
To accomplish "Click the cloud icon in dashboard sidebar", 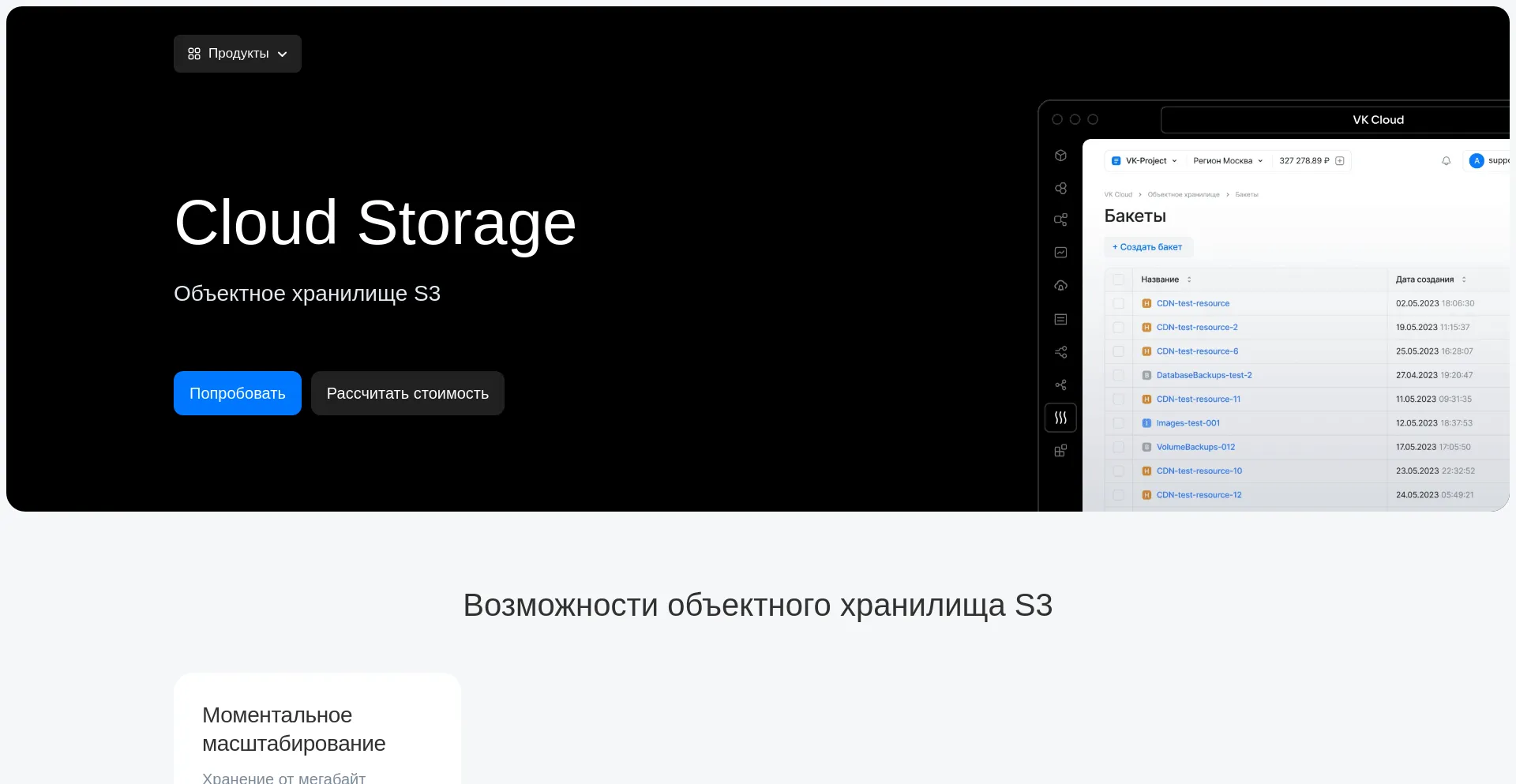I will (1060, 285).
